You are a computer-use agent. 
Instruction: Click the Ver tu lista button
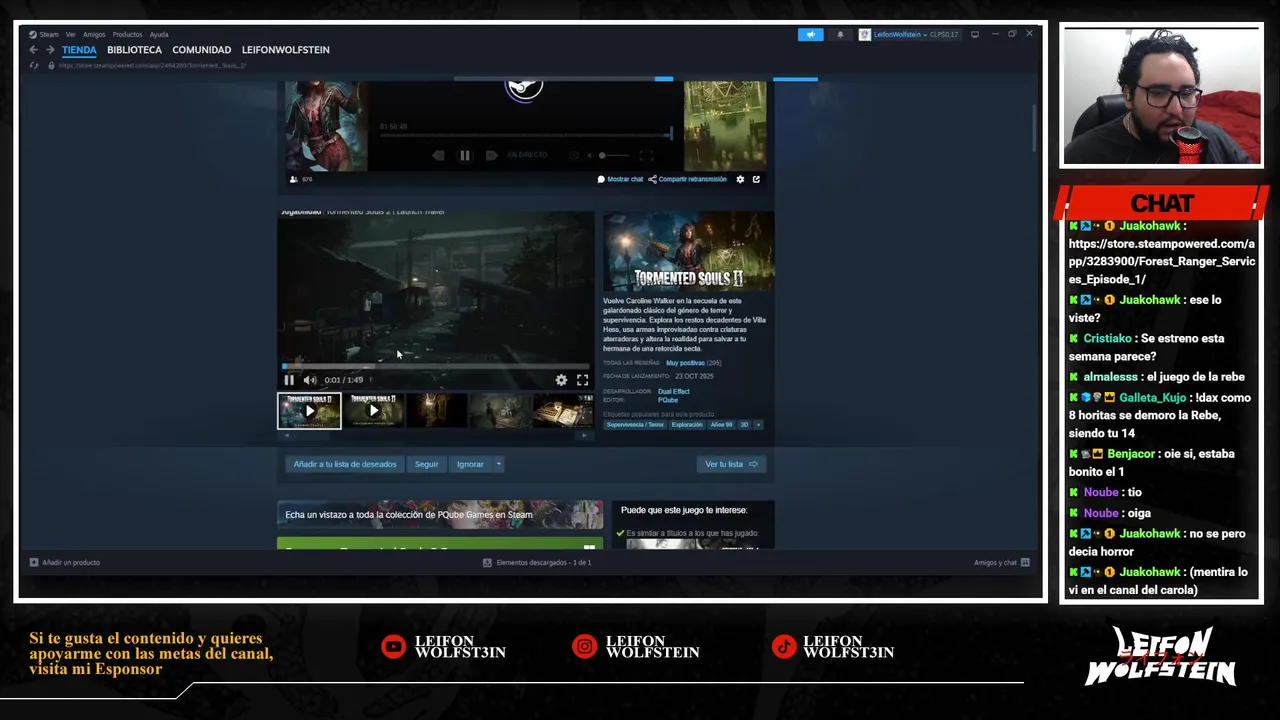click(731, 464)
